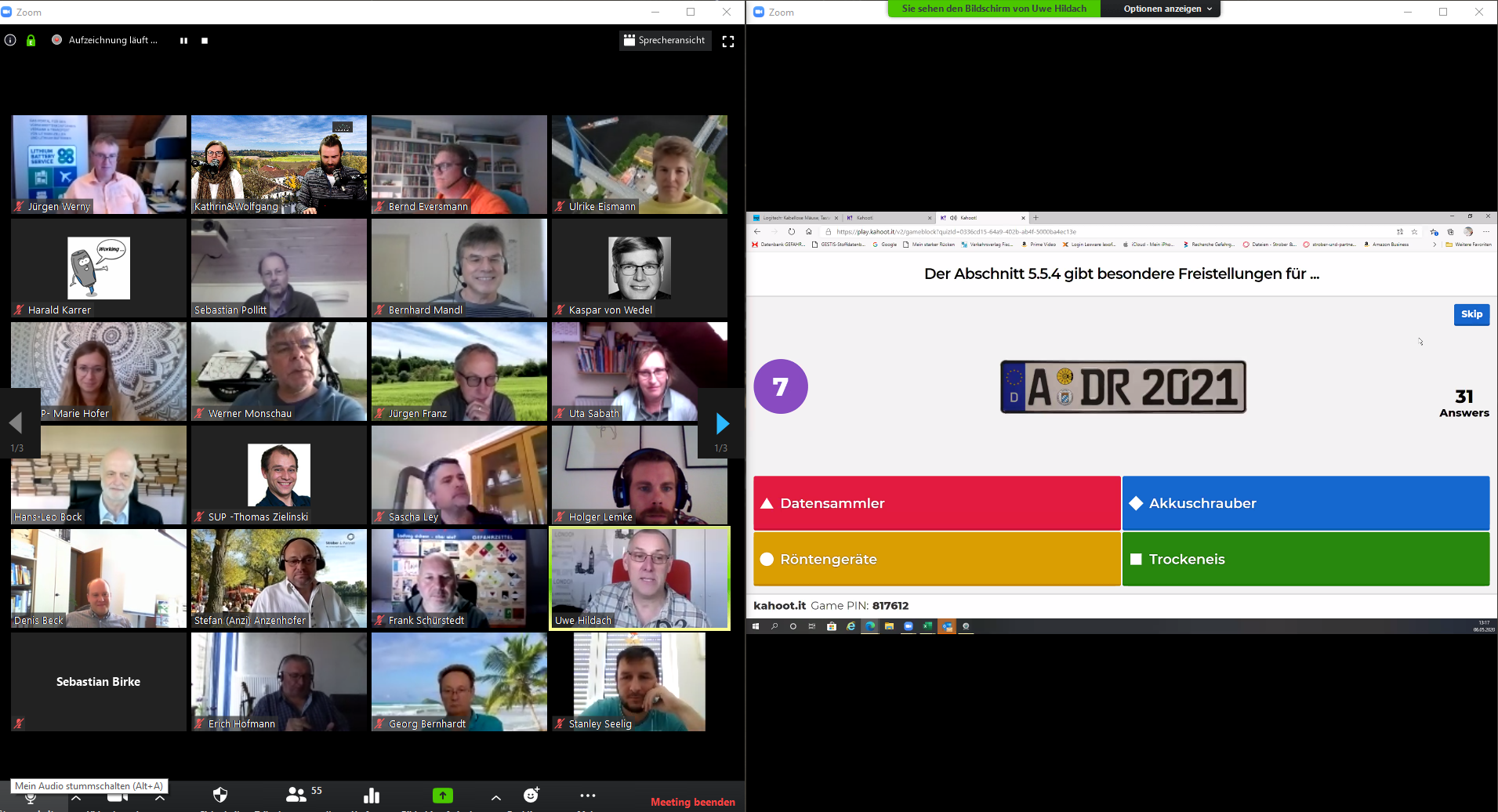Open the Google bookmark
Screen dimensions: 1498x812
[x=884, y=245]
